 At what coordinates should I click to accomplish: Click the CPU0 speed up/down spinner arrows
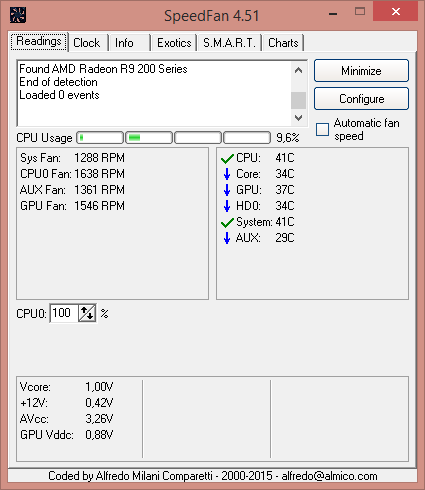87,313
